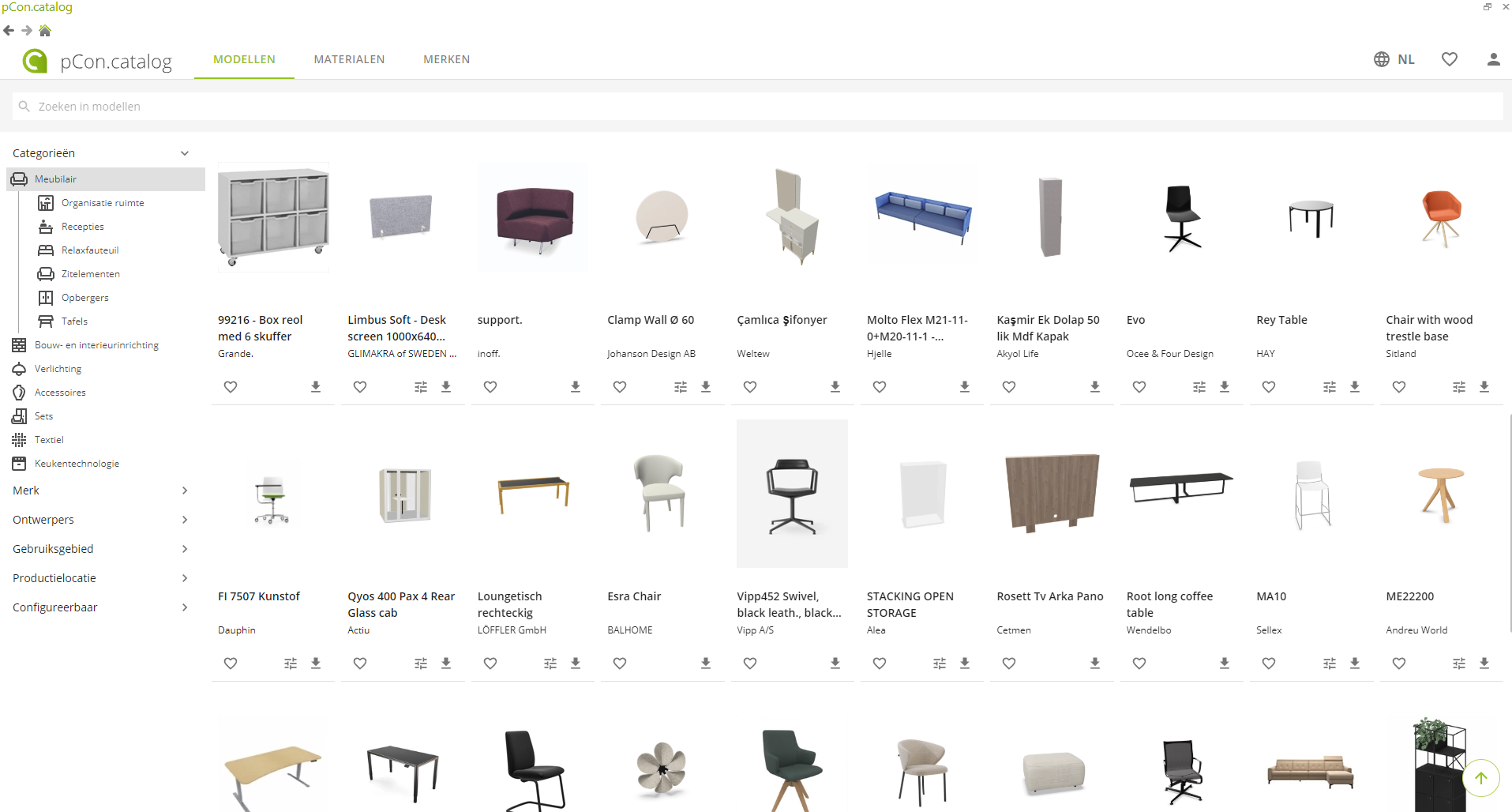Configure Chair with wood trestle base
This screenshot has width=1512, height=812.
coord(1459,387)
